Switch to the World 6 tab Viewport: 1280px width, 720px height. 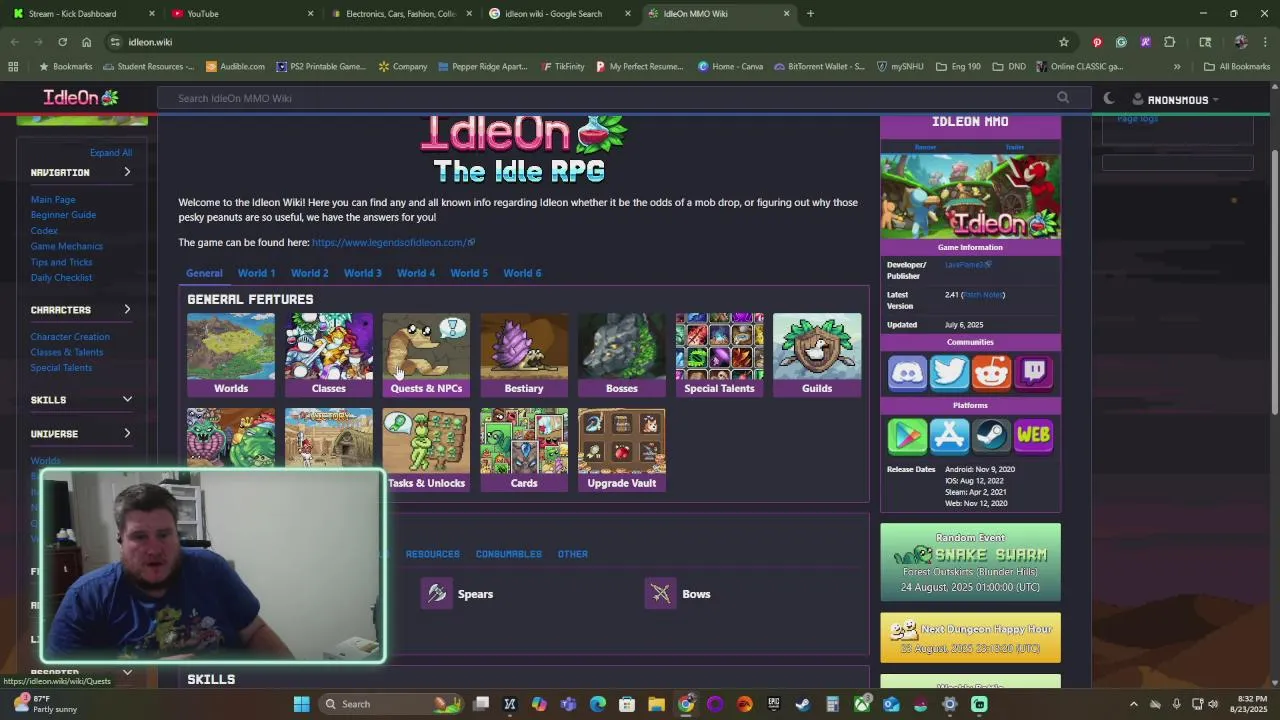click(x=522, y=273)
